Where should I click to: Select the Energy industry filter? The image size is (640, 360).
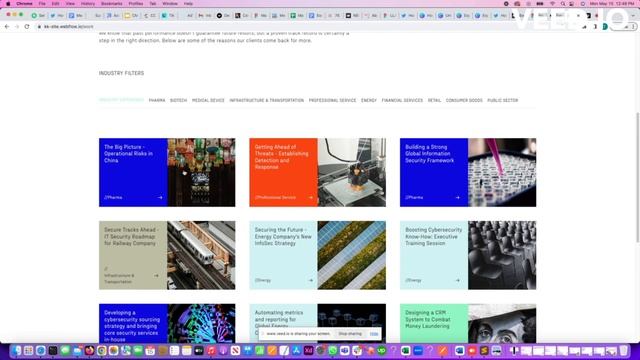click(369, 100)
